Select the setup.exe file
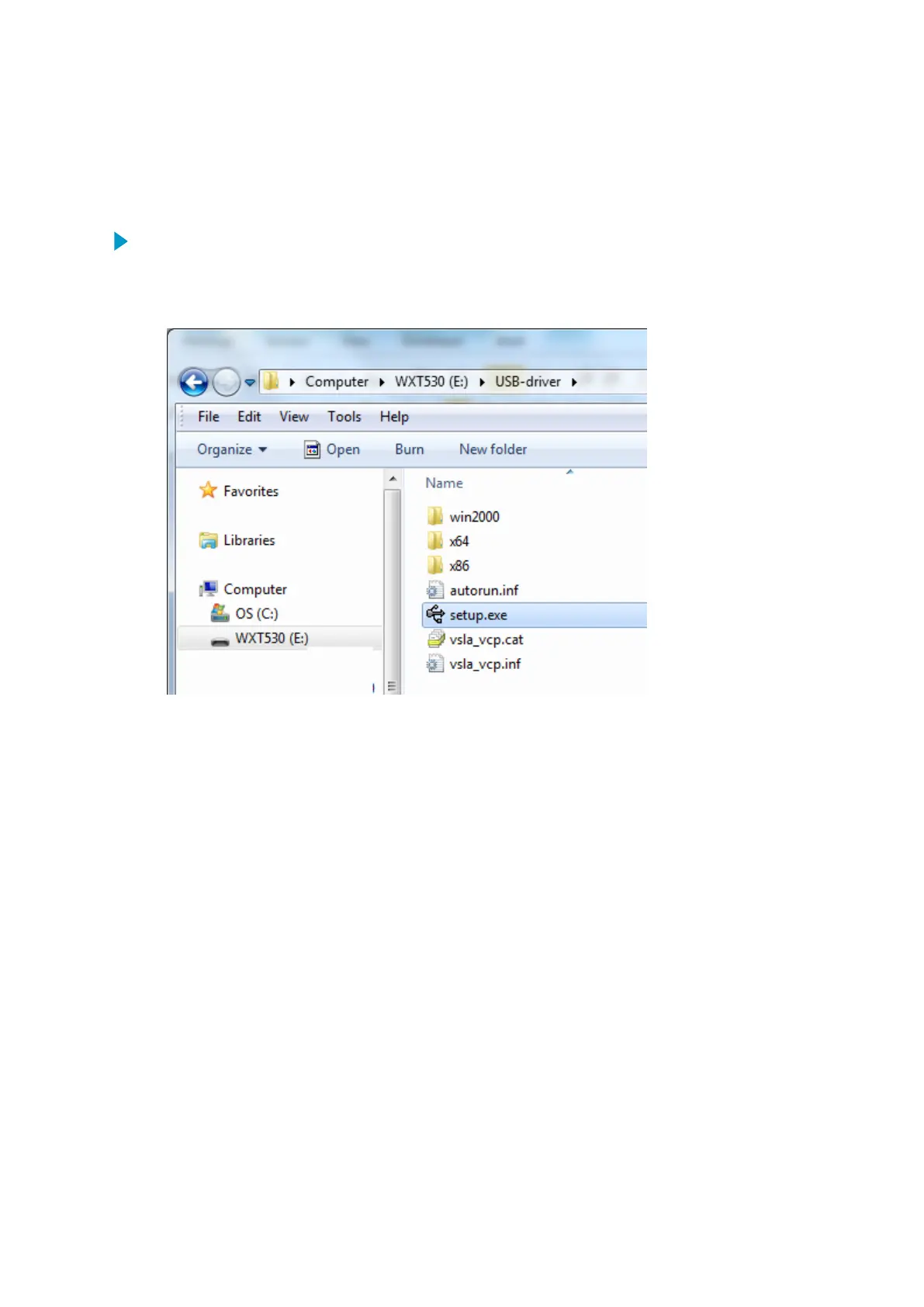924x1307 pixels. (535, 615)
